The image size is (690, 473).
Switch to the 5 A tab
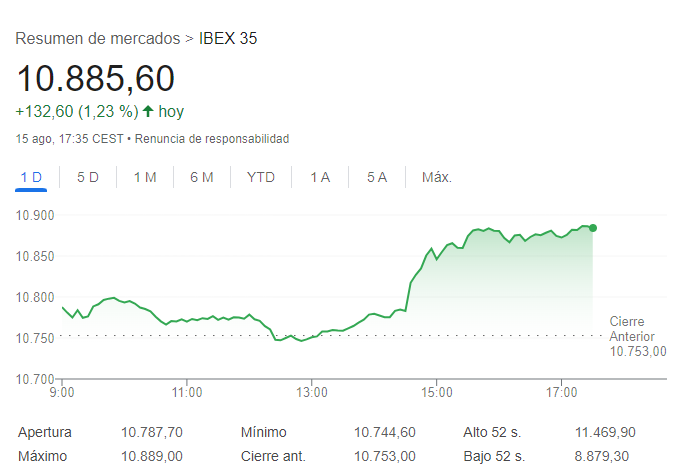coord(377,177)
